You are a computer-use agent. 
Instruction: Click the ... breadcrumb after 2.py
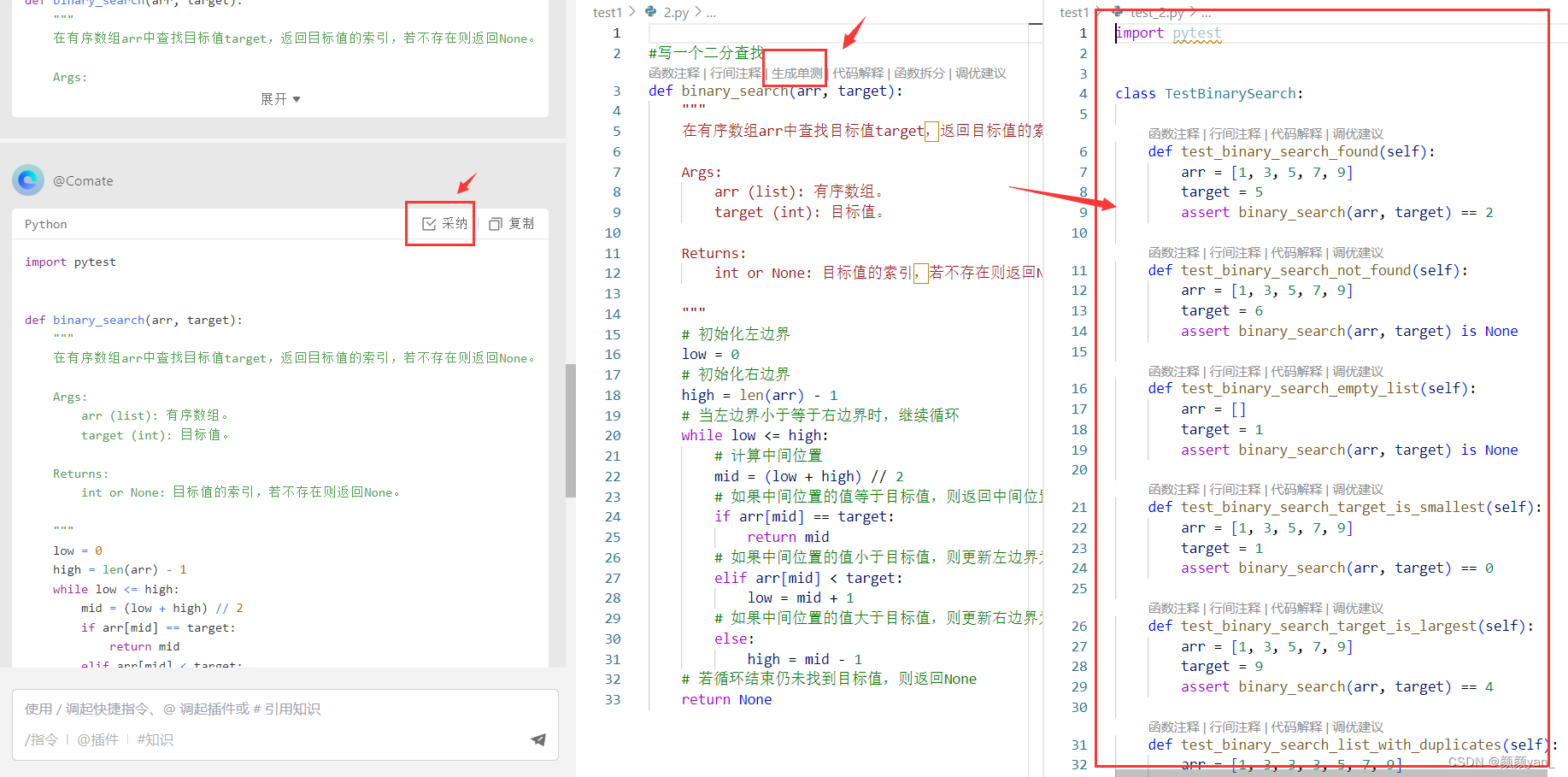coord(711,12)
